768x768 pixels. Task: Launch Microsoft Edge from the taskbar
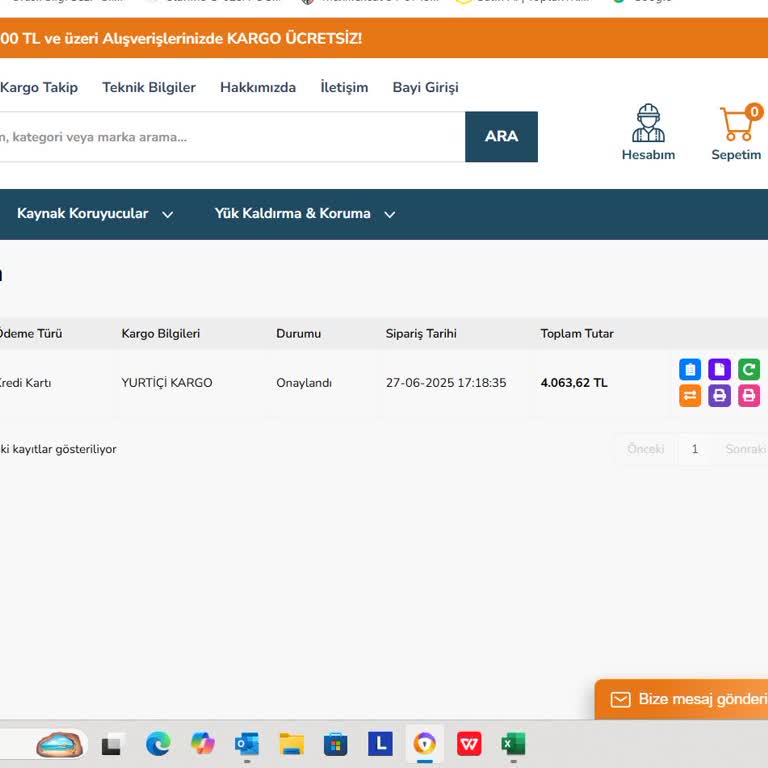click(158, 744)
